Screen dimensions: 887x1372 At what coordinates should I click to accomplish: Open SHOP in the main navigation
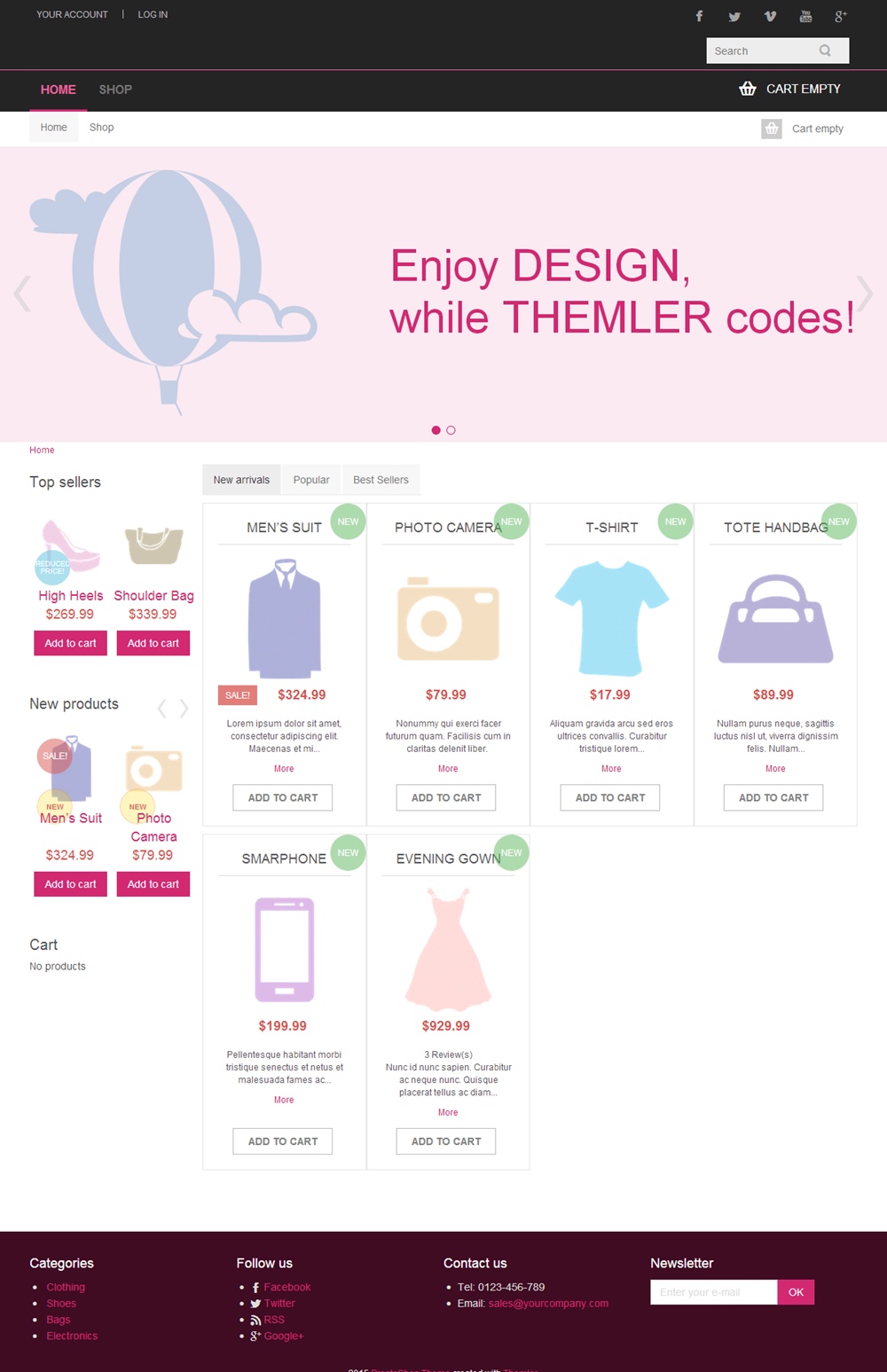(115, 90)
